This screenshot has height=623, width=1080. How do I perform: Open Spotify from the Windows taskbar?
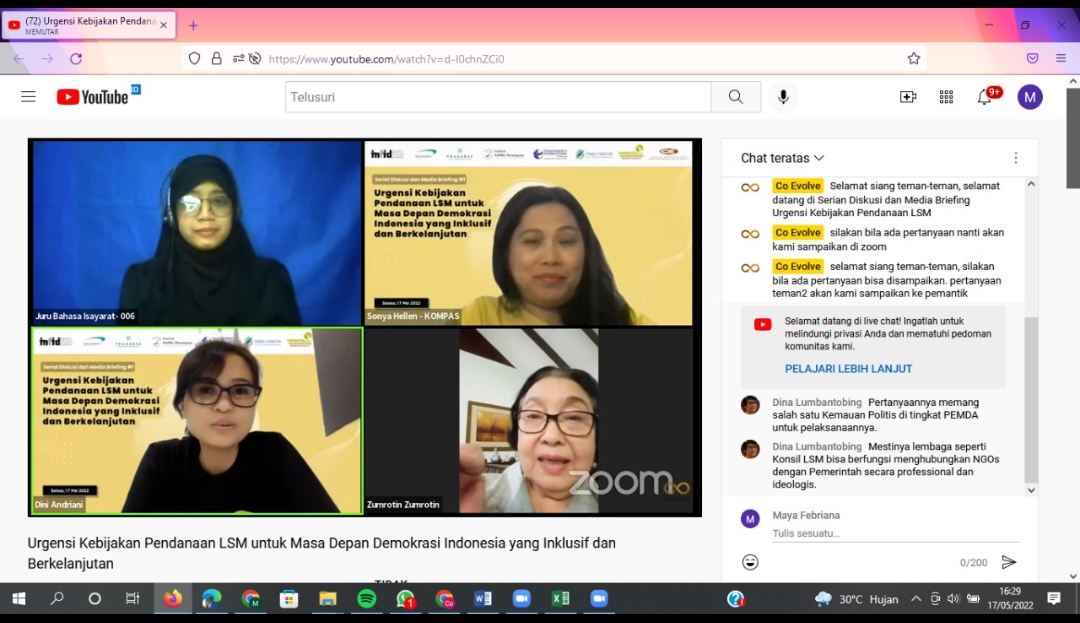pos(367,599)
